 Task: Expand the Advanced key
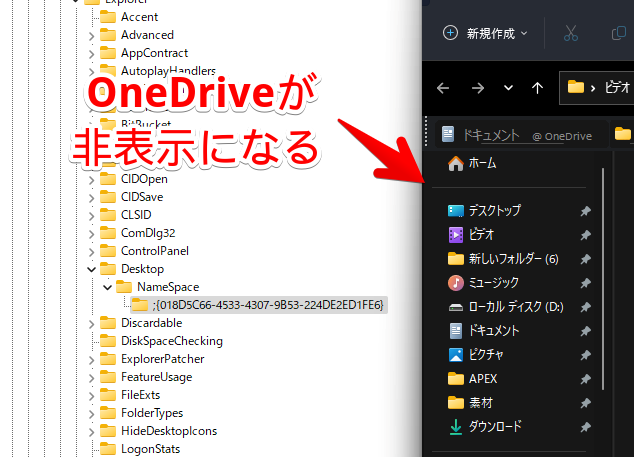point(92,36)
